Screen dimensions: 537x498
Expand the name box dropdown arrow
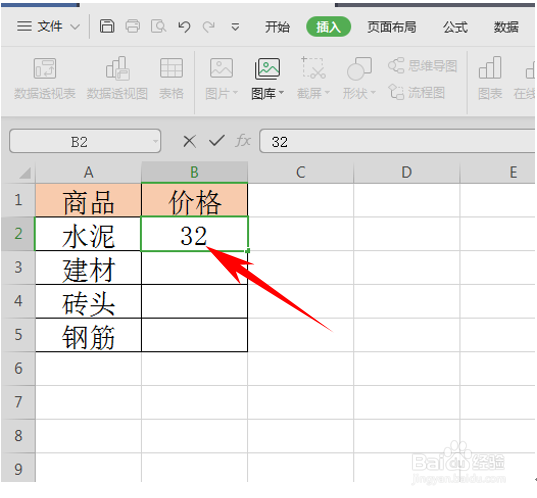(x=155, y=141)
